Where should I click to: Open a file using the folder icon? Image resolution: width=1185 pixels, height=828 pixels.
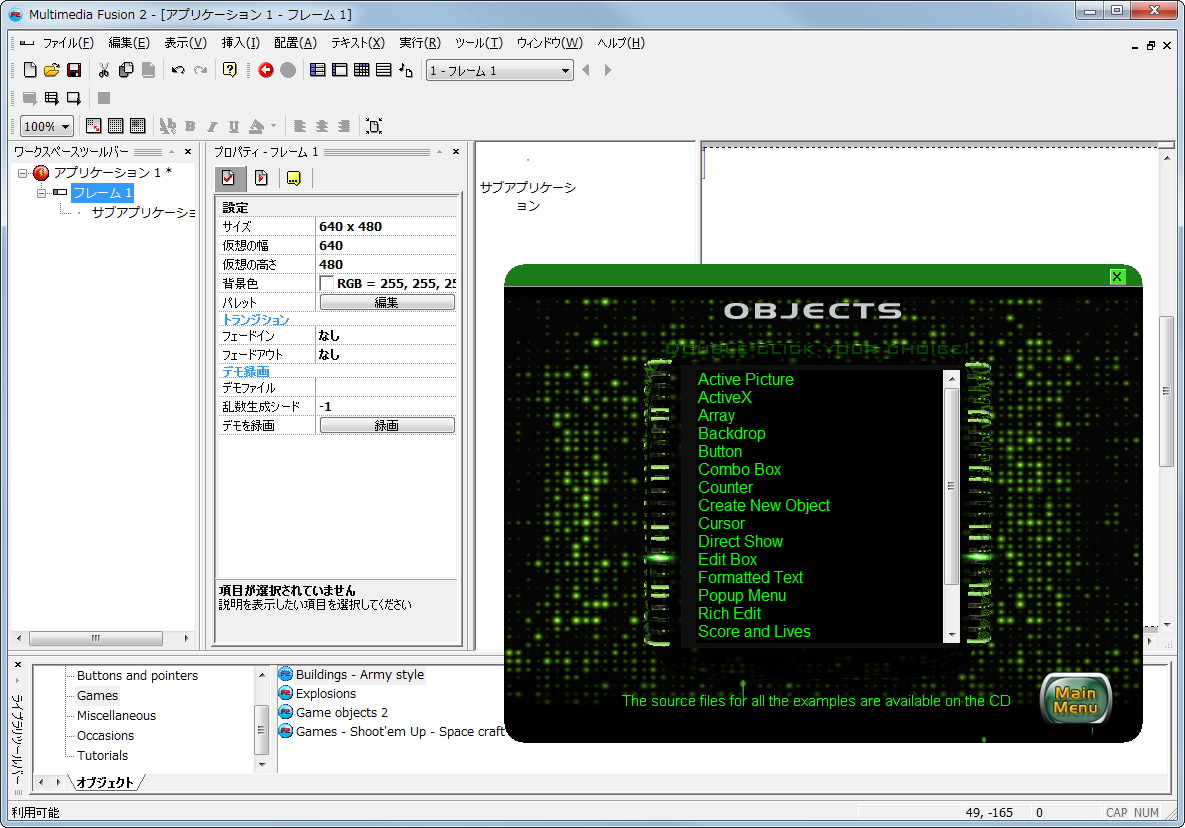tap(51, 70)
